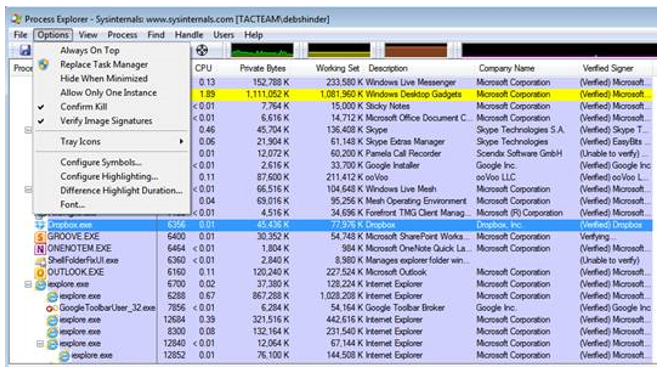Open the Process menu
662x369 pixels.
click(122, 35)
